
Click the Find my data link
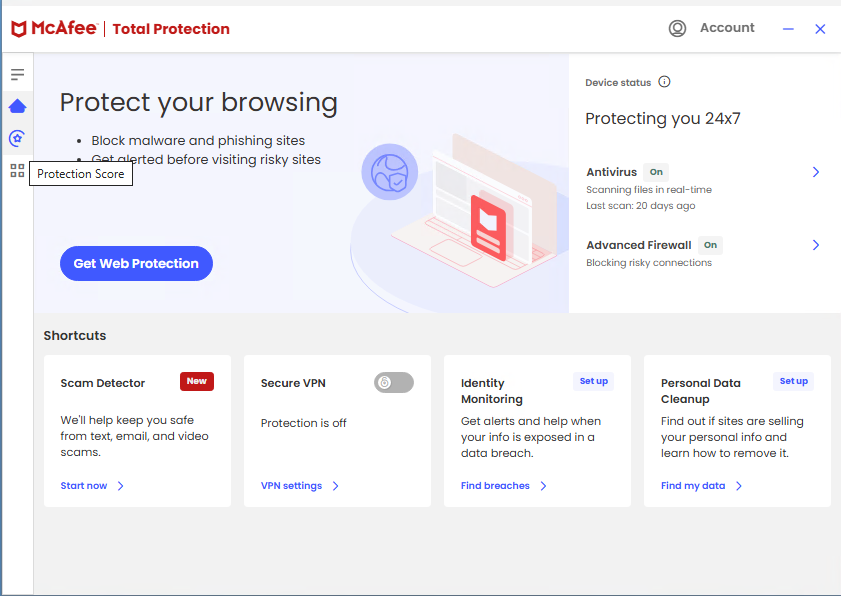(x=693, y=486)
